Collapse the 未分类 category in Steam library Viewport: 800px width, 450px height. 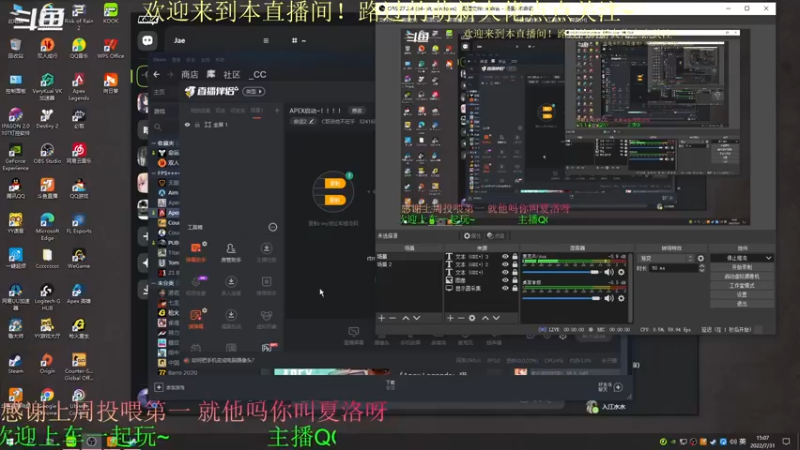click(x=154, y=283)
